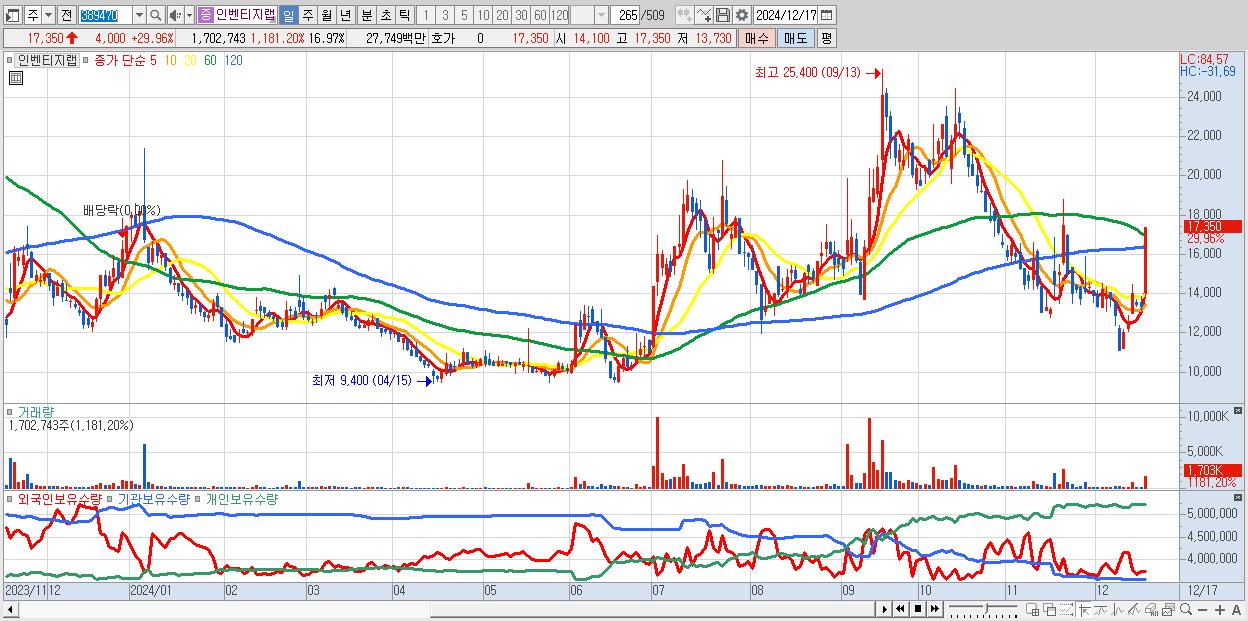Switch to the 틱 (tick) period
1248x621 pixels.
404,15
